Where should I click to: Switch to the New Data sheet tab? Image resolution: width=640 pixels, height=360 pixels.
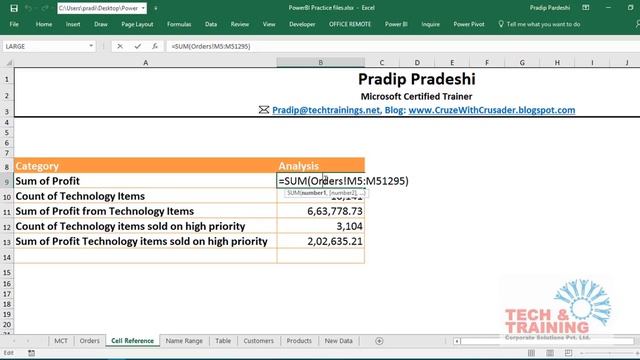[338, 341]
